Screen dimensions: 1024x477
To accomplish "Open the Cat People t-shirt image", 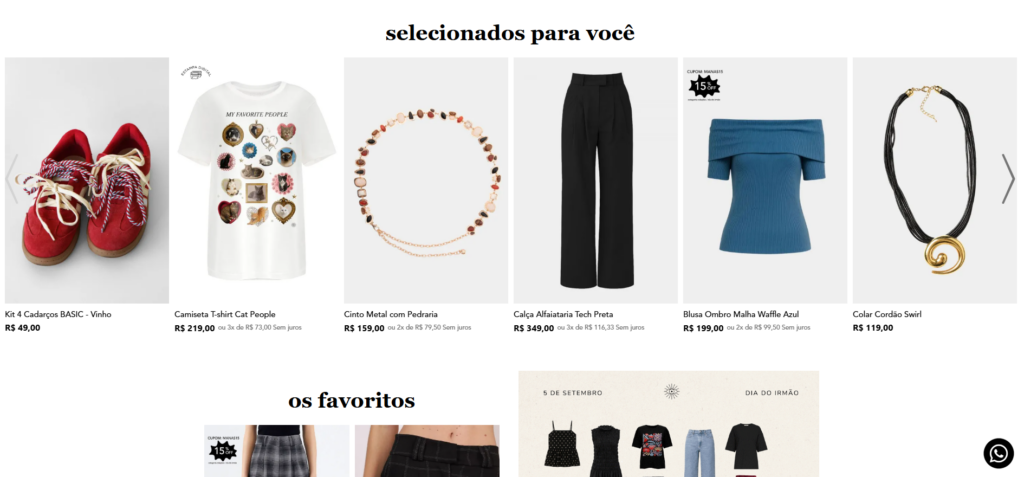I will click(256, 180).
